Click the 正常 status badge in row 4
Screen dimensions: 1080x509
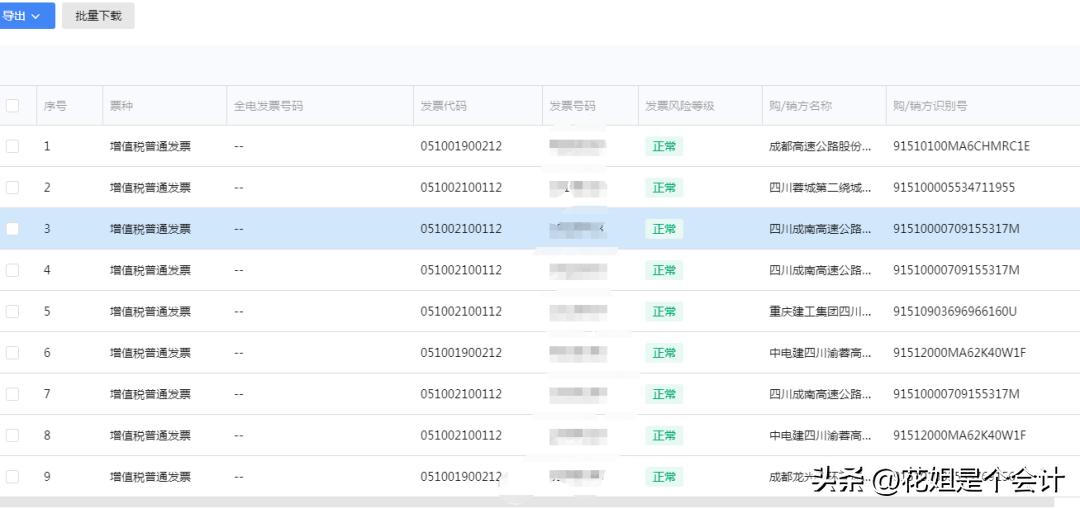point(664,270)
